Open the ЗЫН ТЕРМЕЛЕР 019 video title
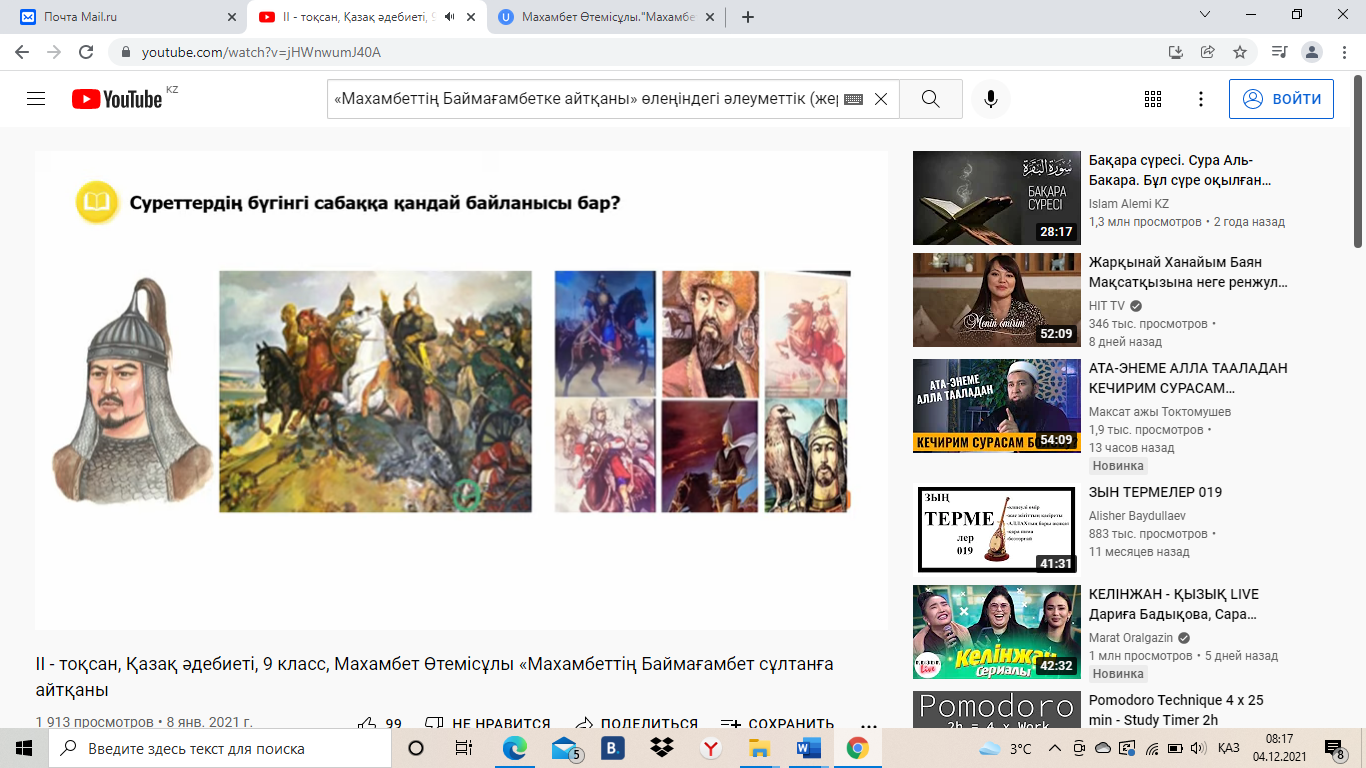Screen dimensions: 1366x768 tap(1155, 492)
